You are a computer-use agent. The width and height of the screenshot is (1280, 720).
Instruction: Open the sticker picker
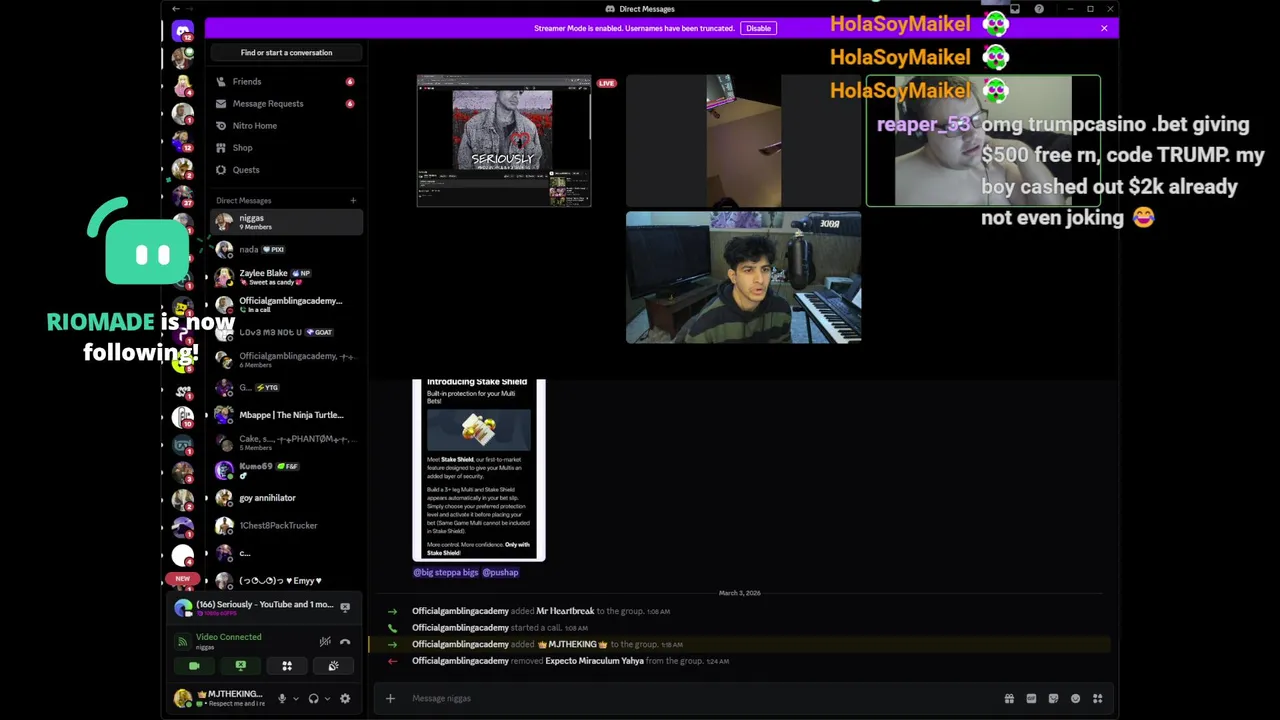point(1053,699)
